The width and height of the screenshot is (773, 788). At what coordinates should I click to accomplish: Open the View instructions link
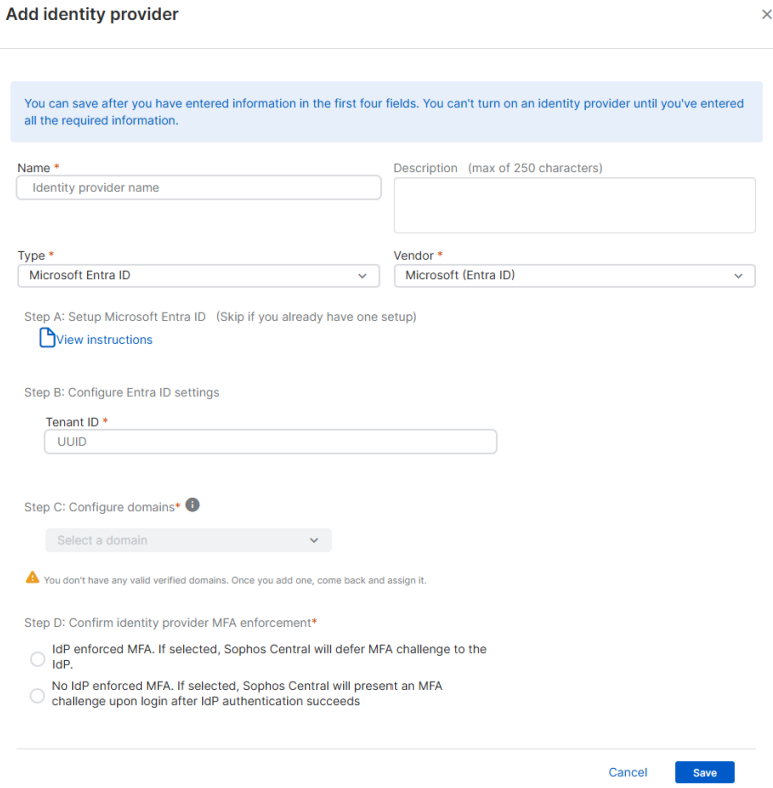point(104,340)
